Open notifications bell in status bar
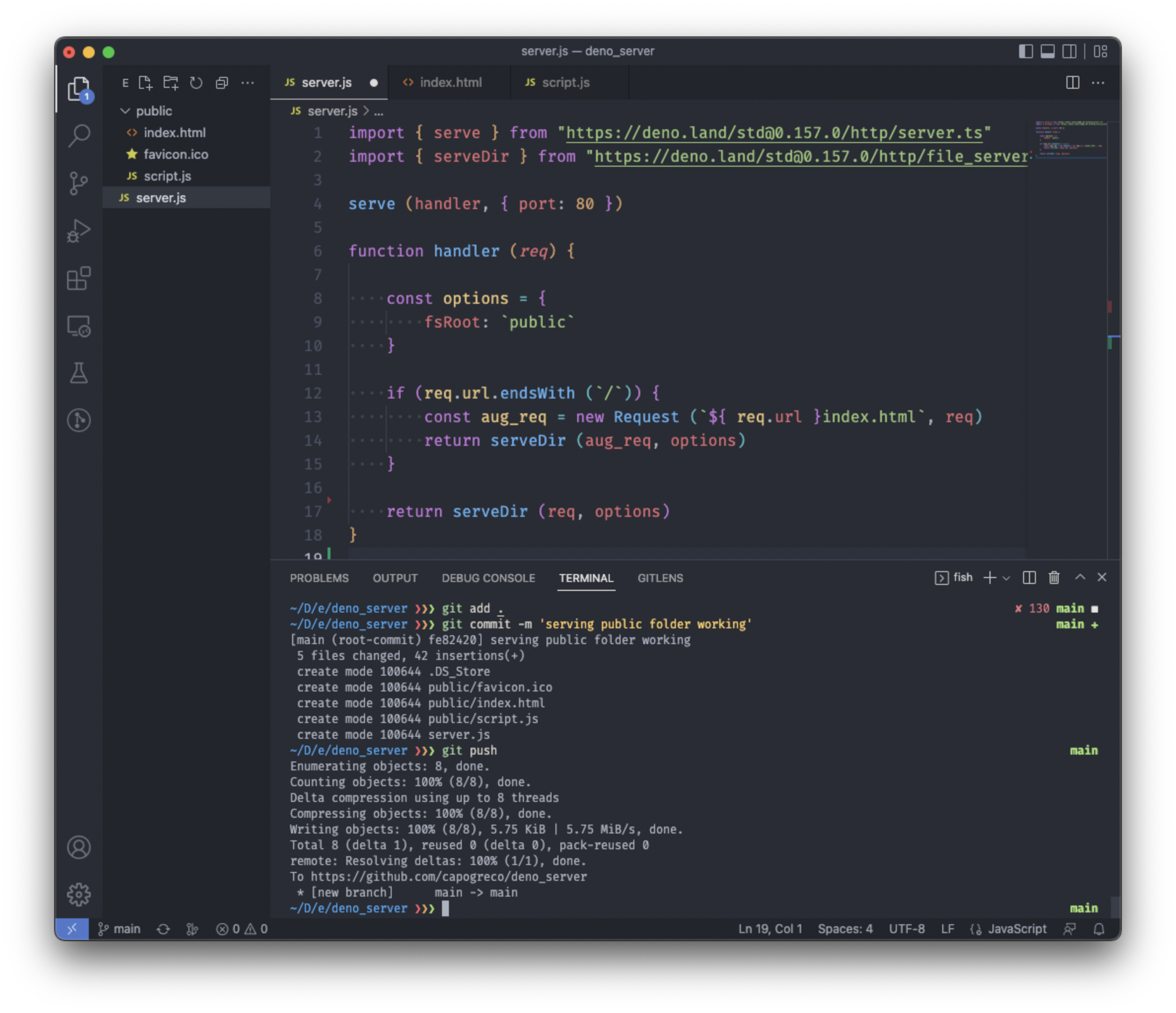1176x1013 pixels. click(x=1100, y=930)
